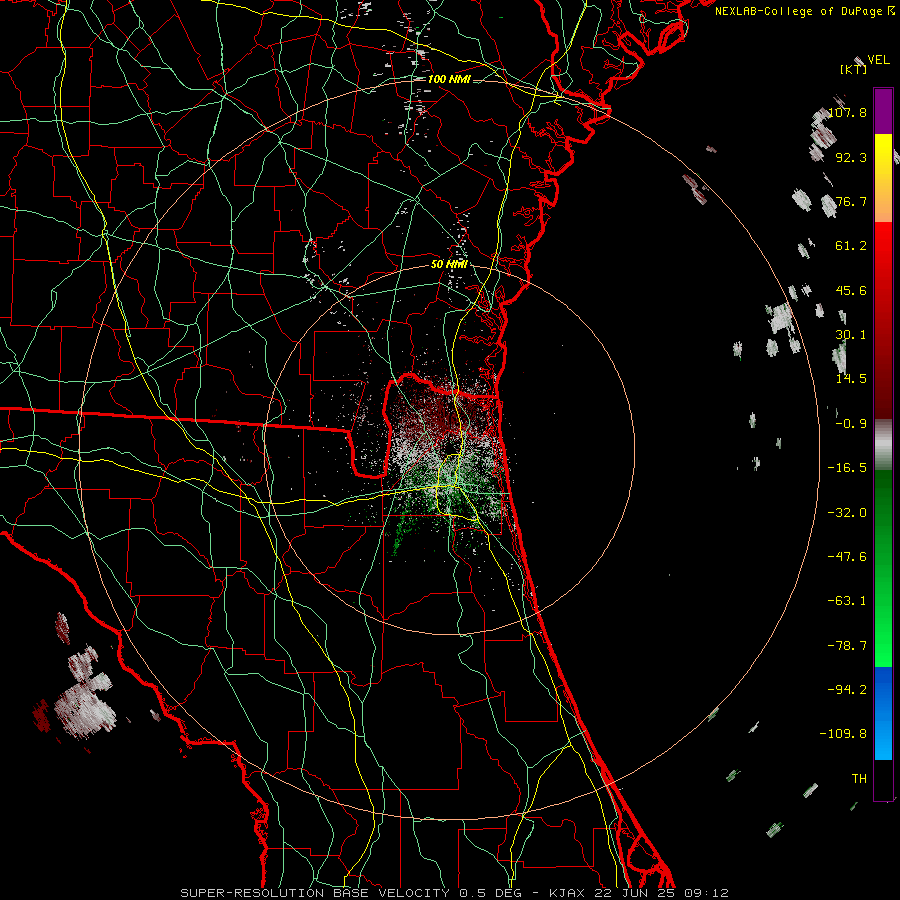Screen dimensions: 900x900
Task: Click the -94.2 velocity scale label
Action: tap(847, 689)
